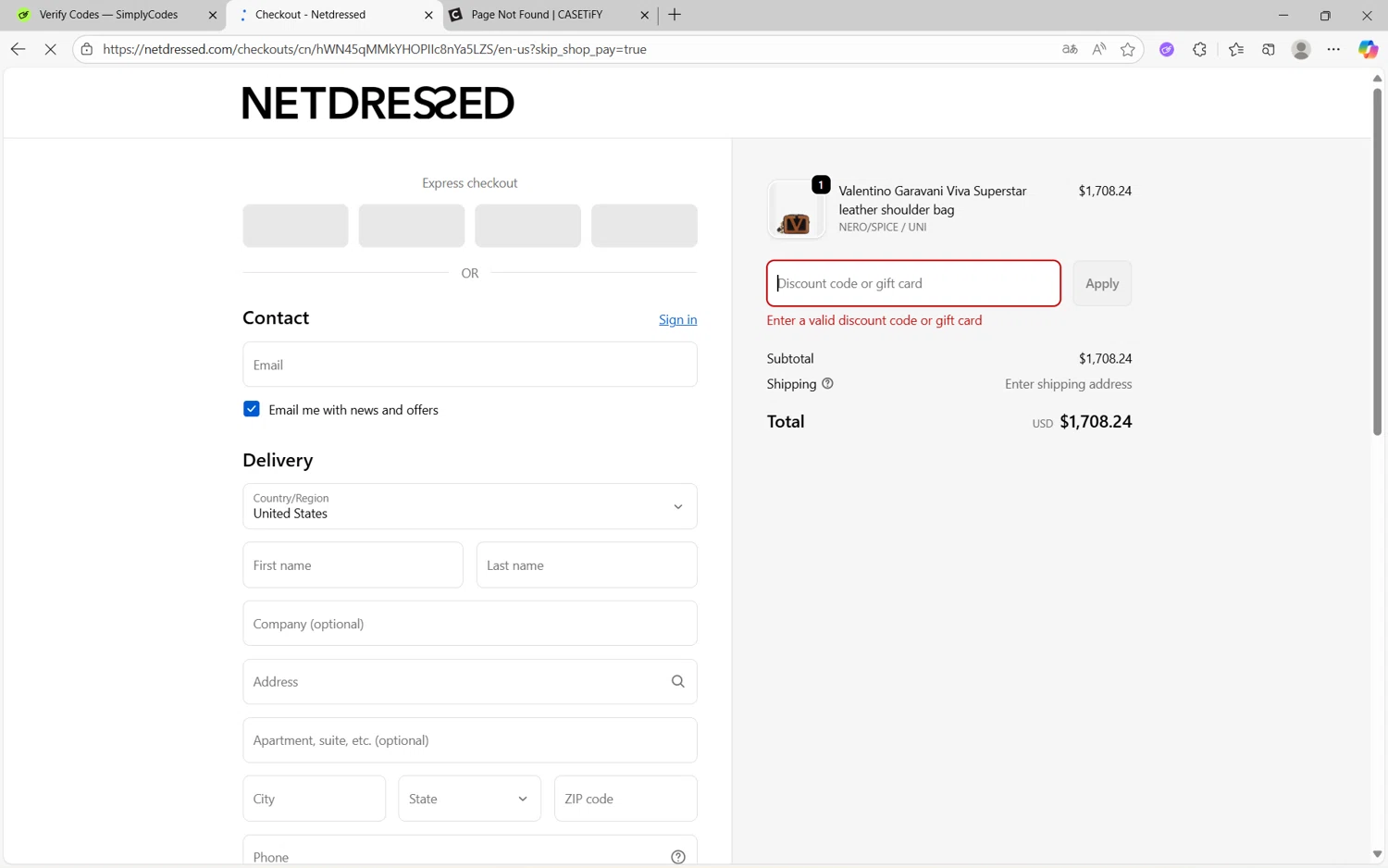This screenshot has height=868, width=1388.
Task: Minimize the browser window
Action: click(1283, 15)
